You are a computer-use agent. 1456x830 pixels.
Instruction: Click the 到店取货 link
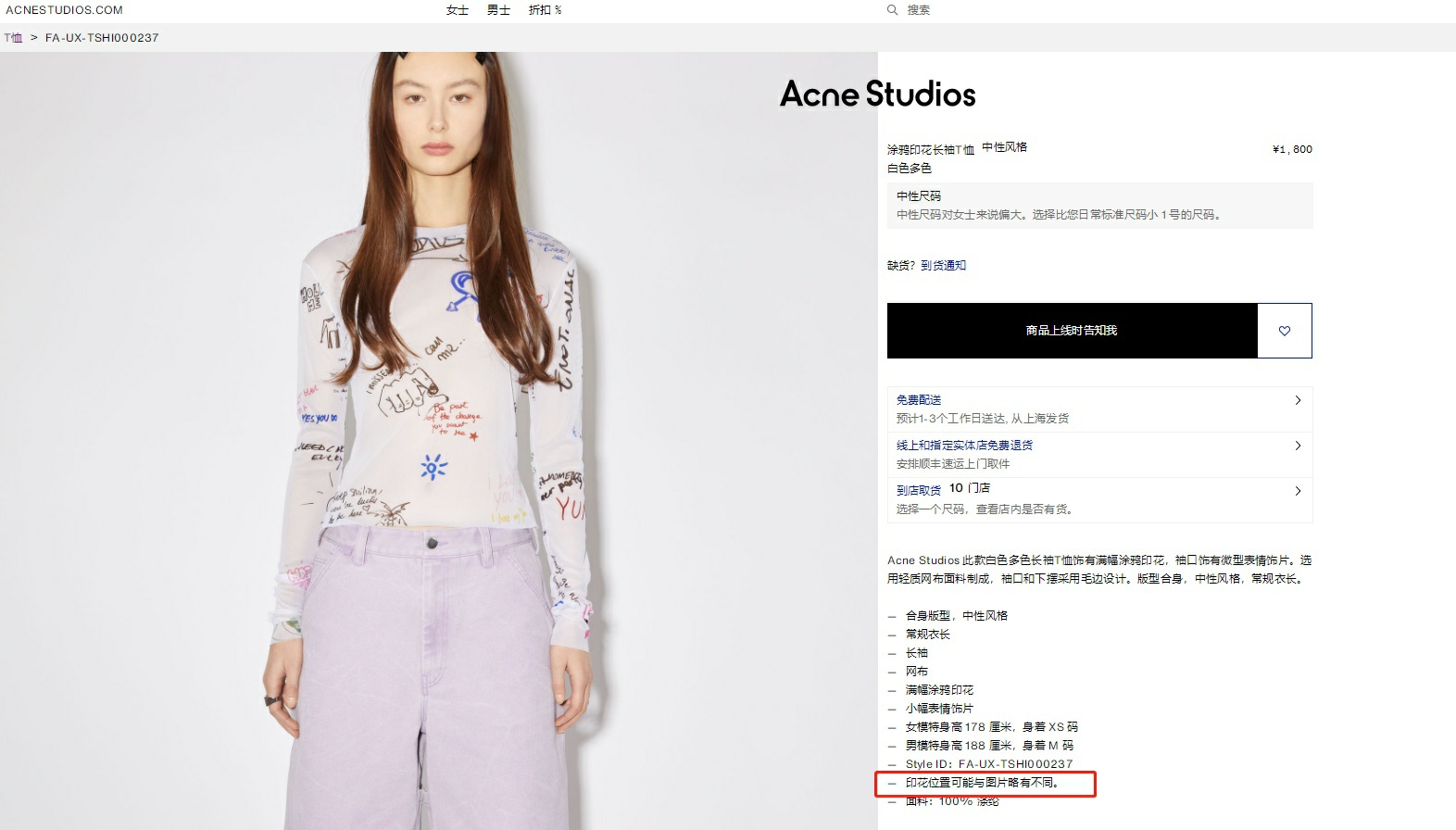click(919, 490)
